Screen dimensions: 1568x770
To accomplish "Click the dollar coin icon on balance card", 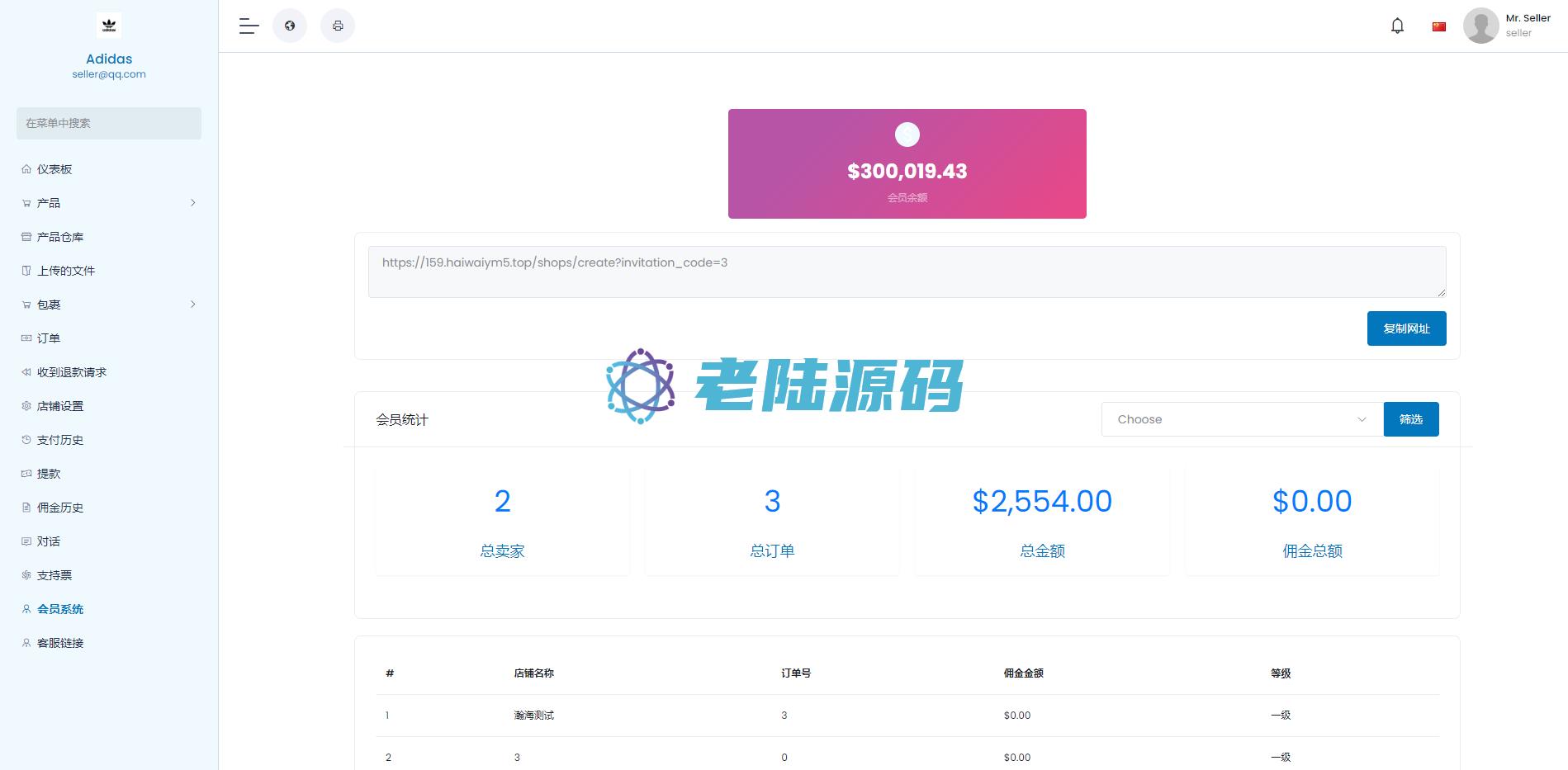I will (907, 135).
